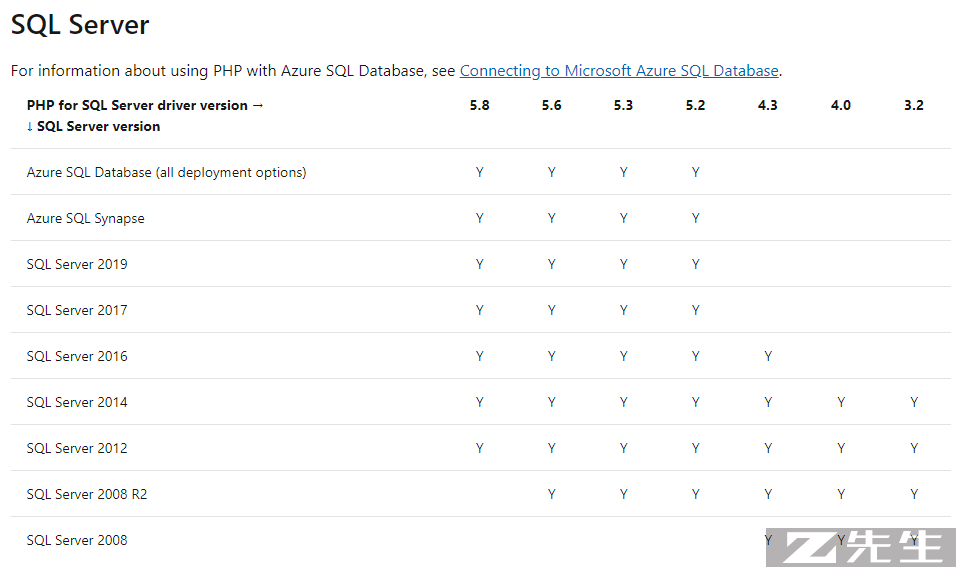Screen dimensions: 956x567
Task: Click the Y for SQL Server 2014 under 5.6
Action: tap(552, 402)
